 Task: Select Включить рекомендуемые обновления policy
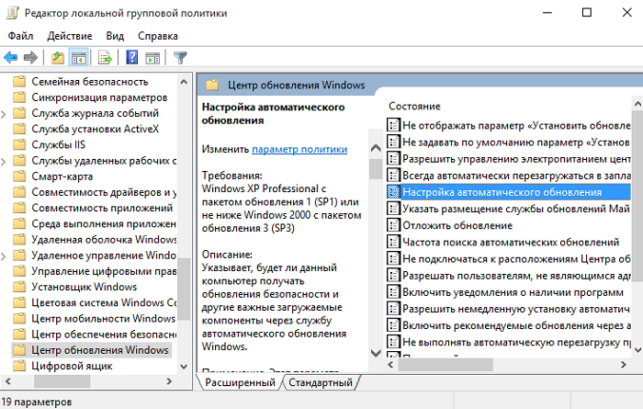click(x=516, y=325)
